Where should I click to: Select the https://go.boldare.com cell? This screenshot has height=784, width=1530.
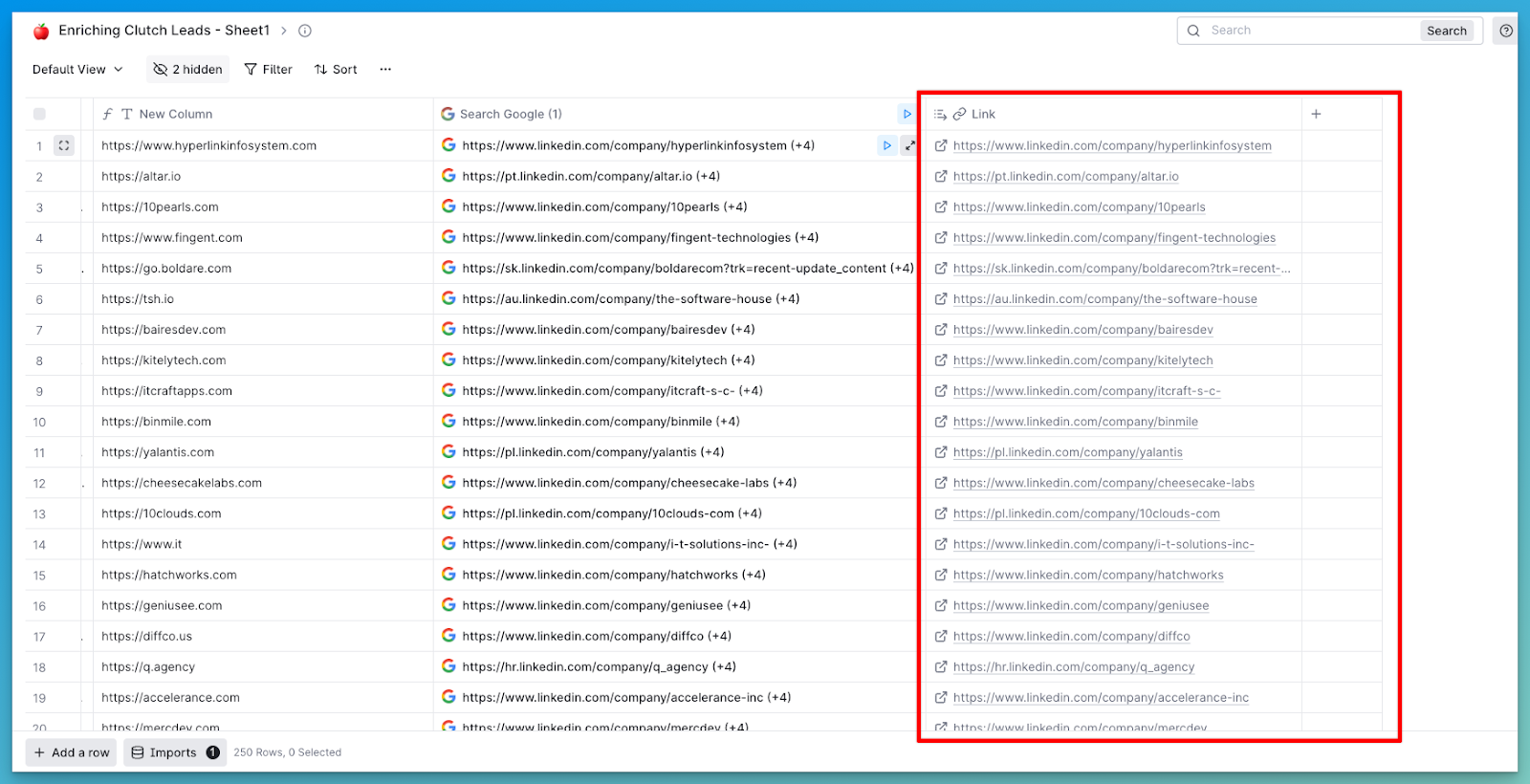pos(263,269)
